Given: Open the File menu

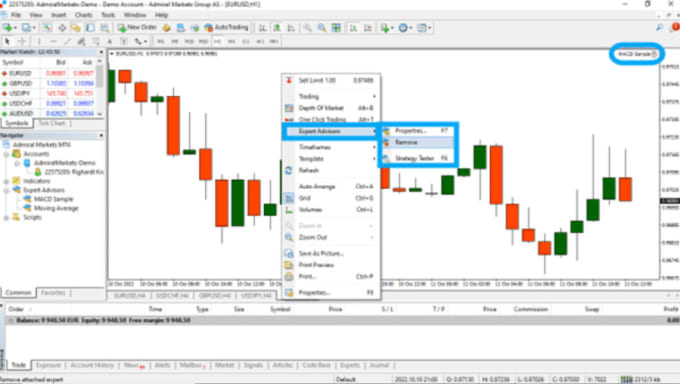Looking at the screenshot, I should [x=16, y=15].
